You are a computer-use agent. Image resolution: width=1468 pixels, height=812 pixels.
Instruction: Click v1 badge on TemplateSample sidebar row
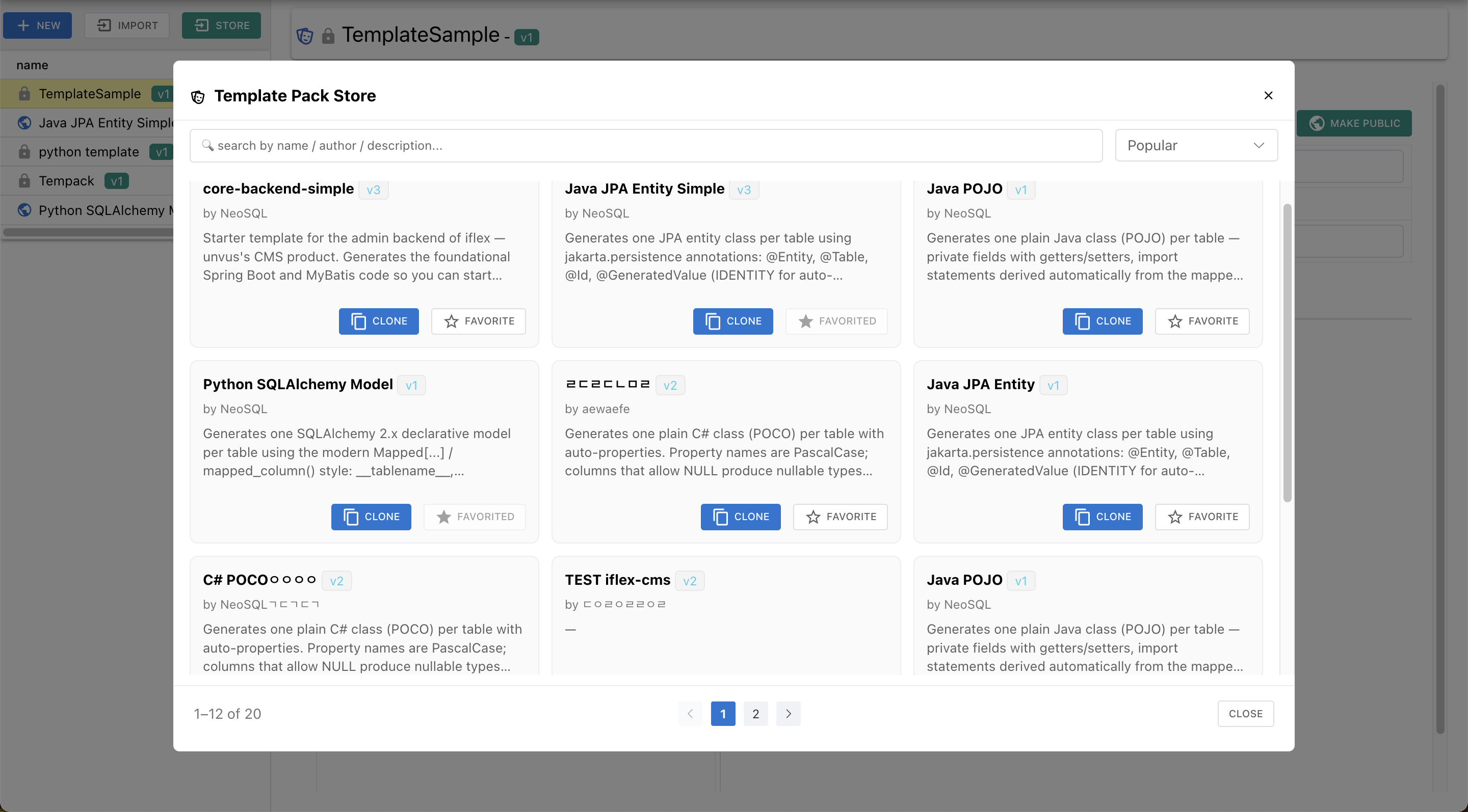(x=163, y=94)
